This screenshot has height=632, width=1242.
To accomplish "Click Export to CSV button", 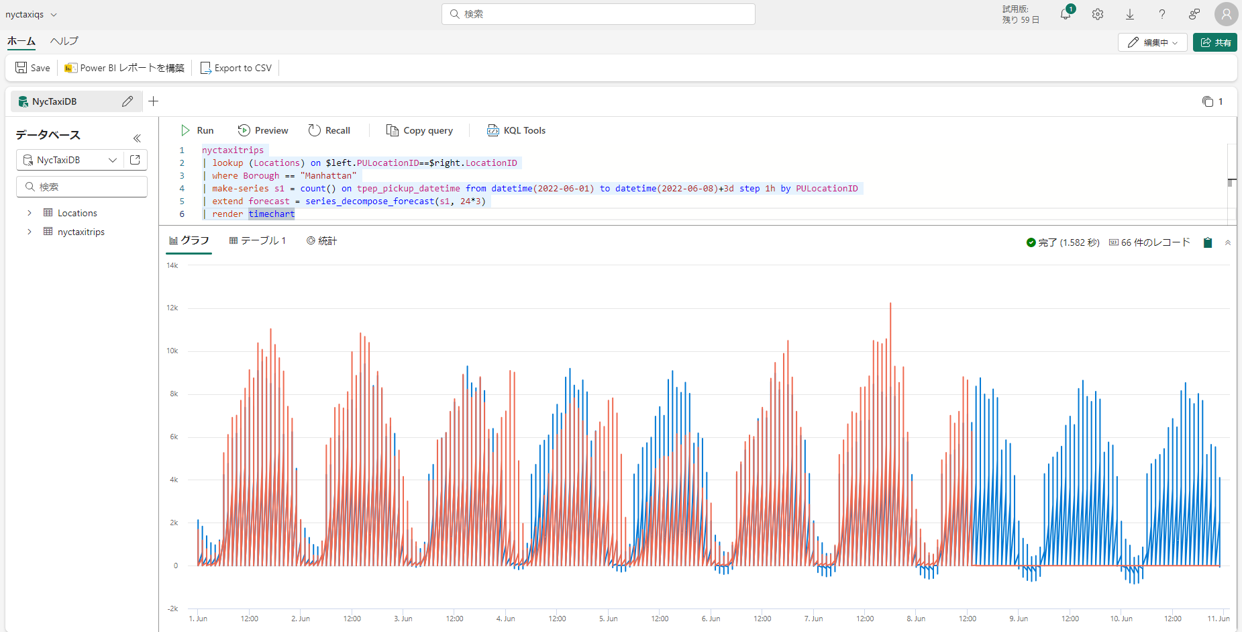I will coord(235,68).
